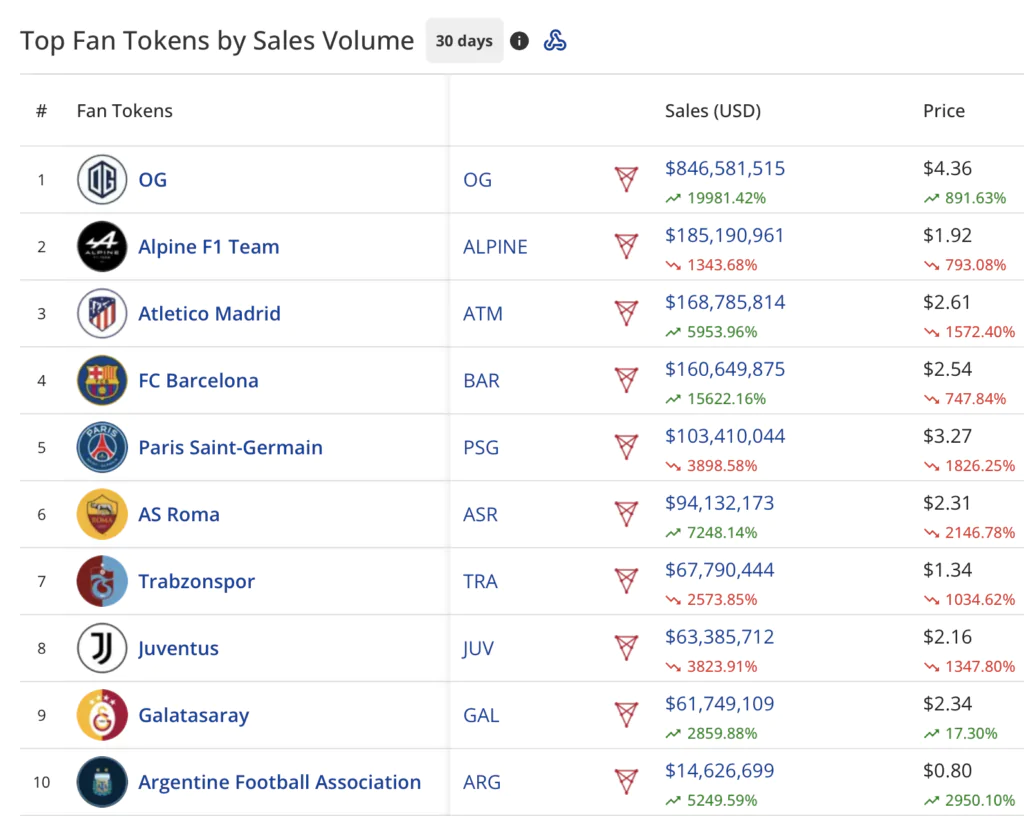Click the Fan Tokens column header
The height and width of the screenshot is (816, 1024).
click(124, 111)
